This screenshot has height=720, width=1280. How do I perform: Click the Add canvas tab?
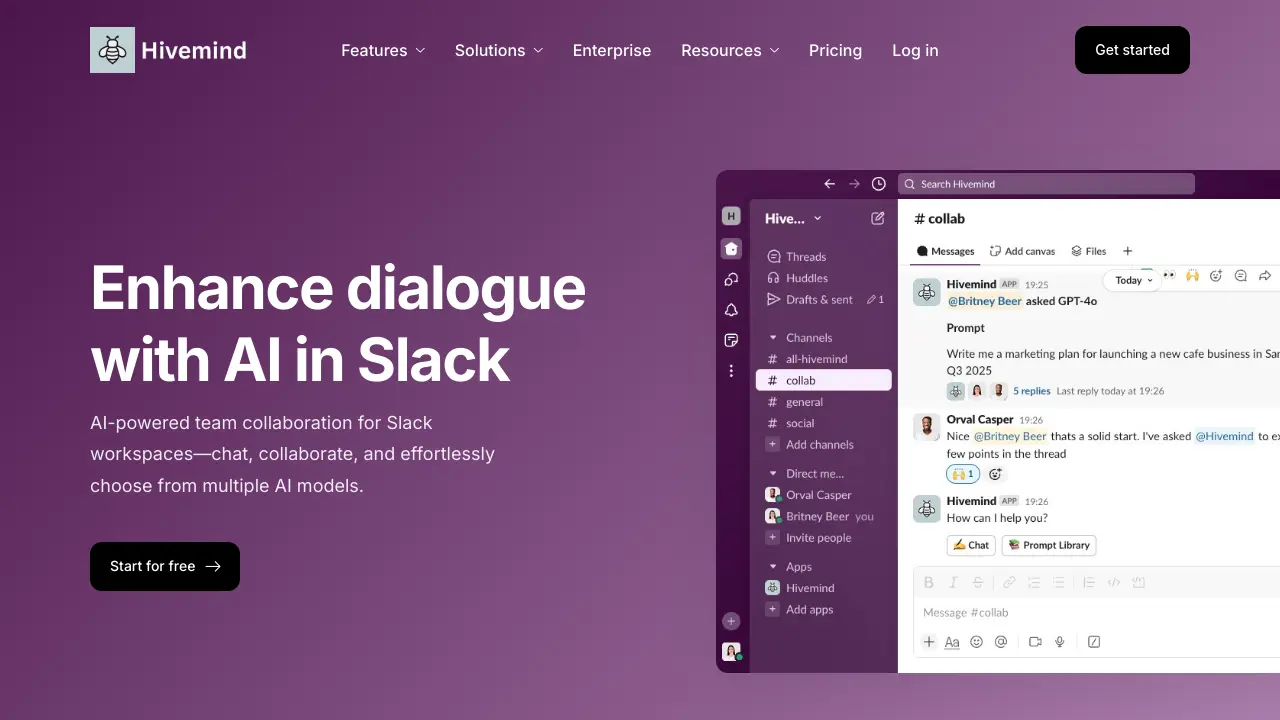1022,251
